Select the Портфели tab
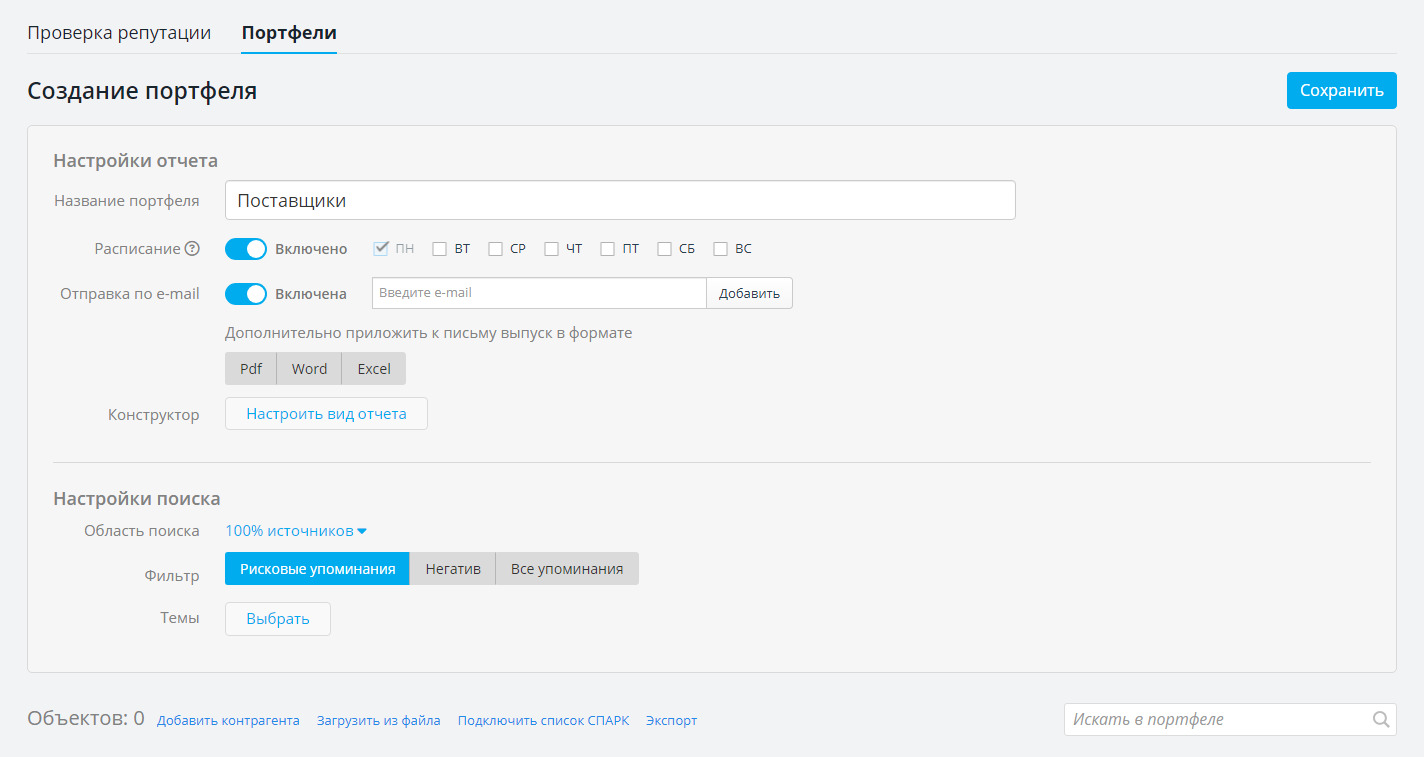 pyautogui.click(x=289, y=32)
